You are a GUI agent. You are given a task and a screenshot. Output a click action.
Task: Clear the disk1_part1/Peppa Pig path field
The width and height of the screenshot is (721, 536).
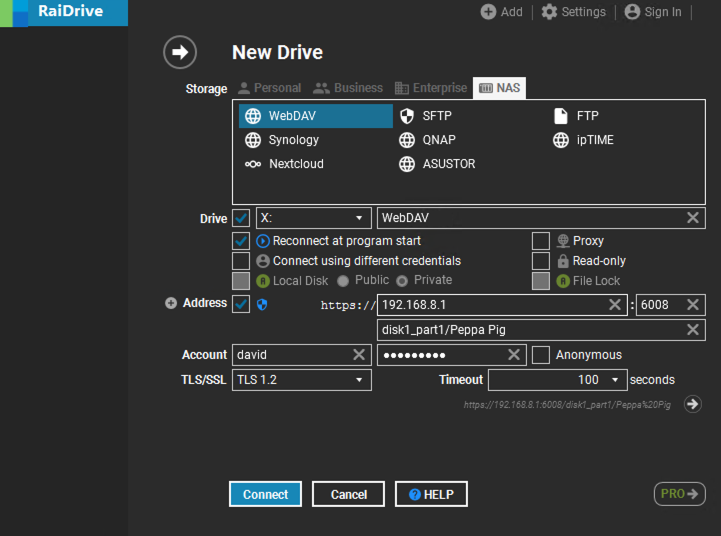point(693,330)
